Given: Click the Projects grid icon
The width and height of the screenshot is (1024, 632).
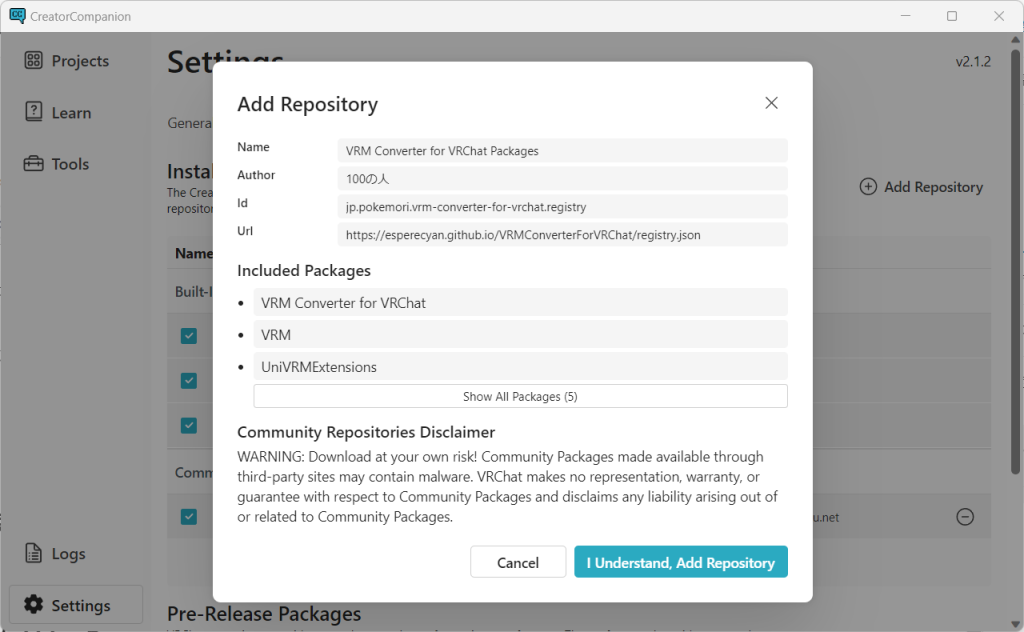Looking at the screenshot, I should click(33, 60).
